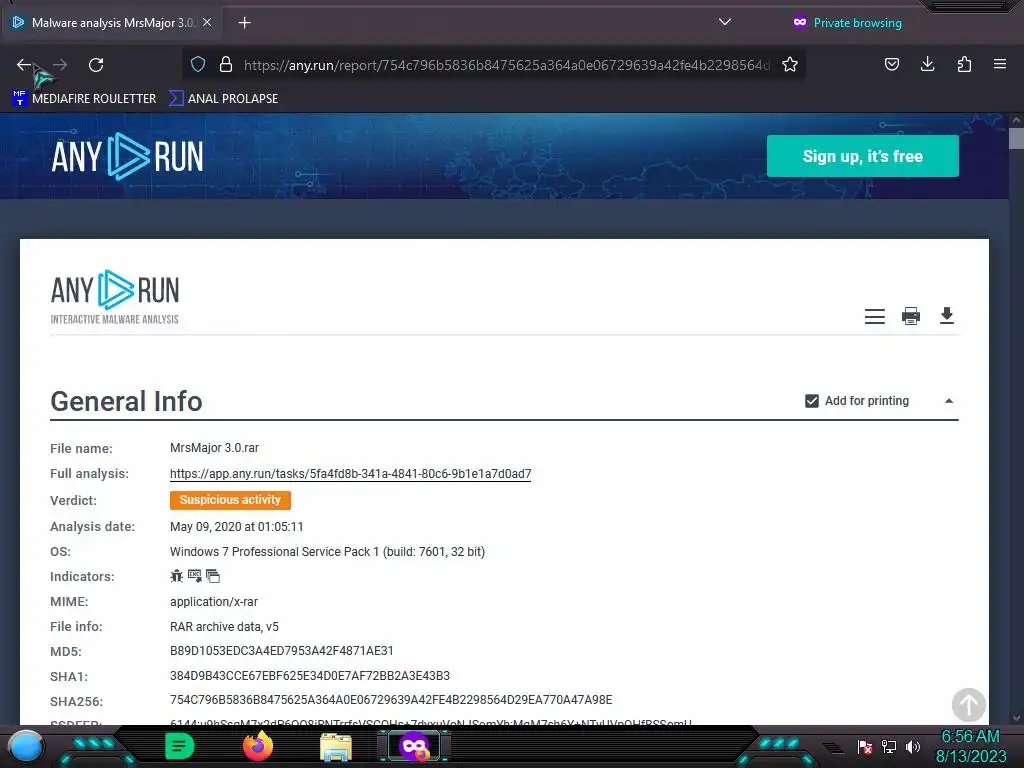This screenshot has width=1024, height=768.
Task: Open the Start orb on taskbar
Action: [x=26, y=746]
